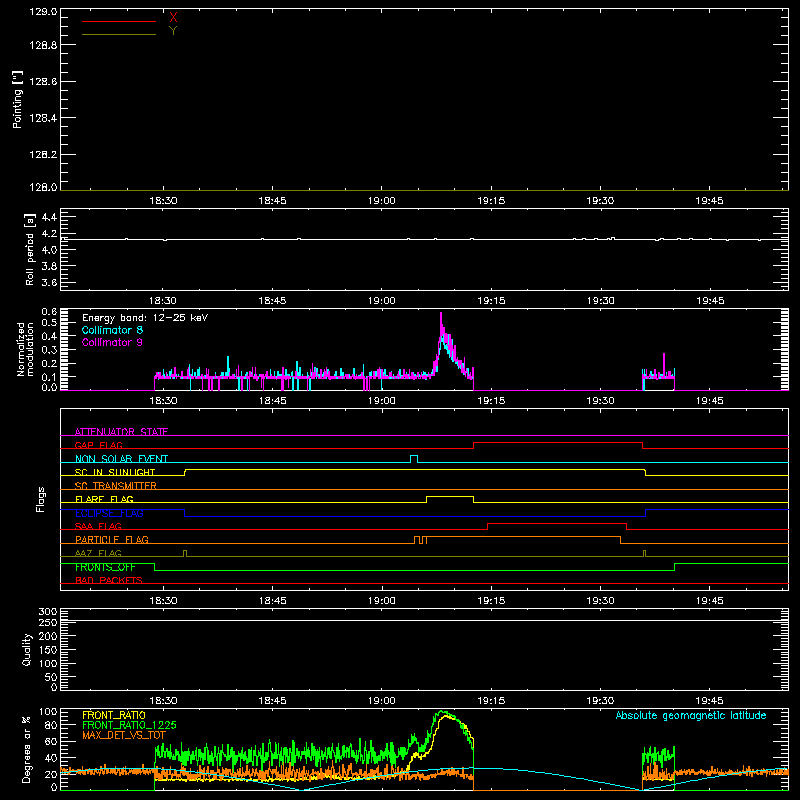Image resolution: width=800 pixels, height=800 pixels.
Task: Click the 3.6 roll period tick value
Action: click(x=49, y=282)
